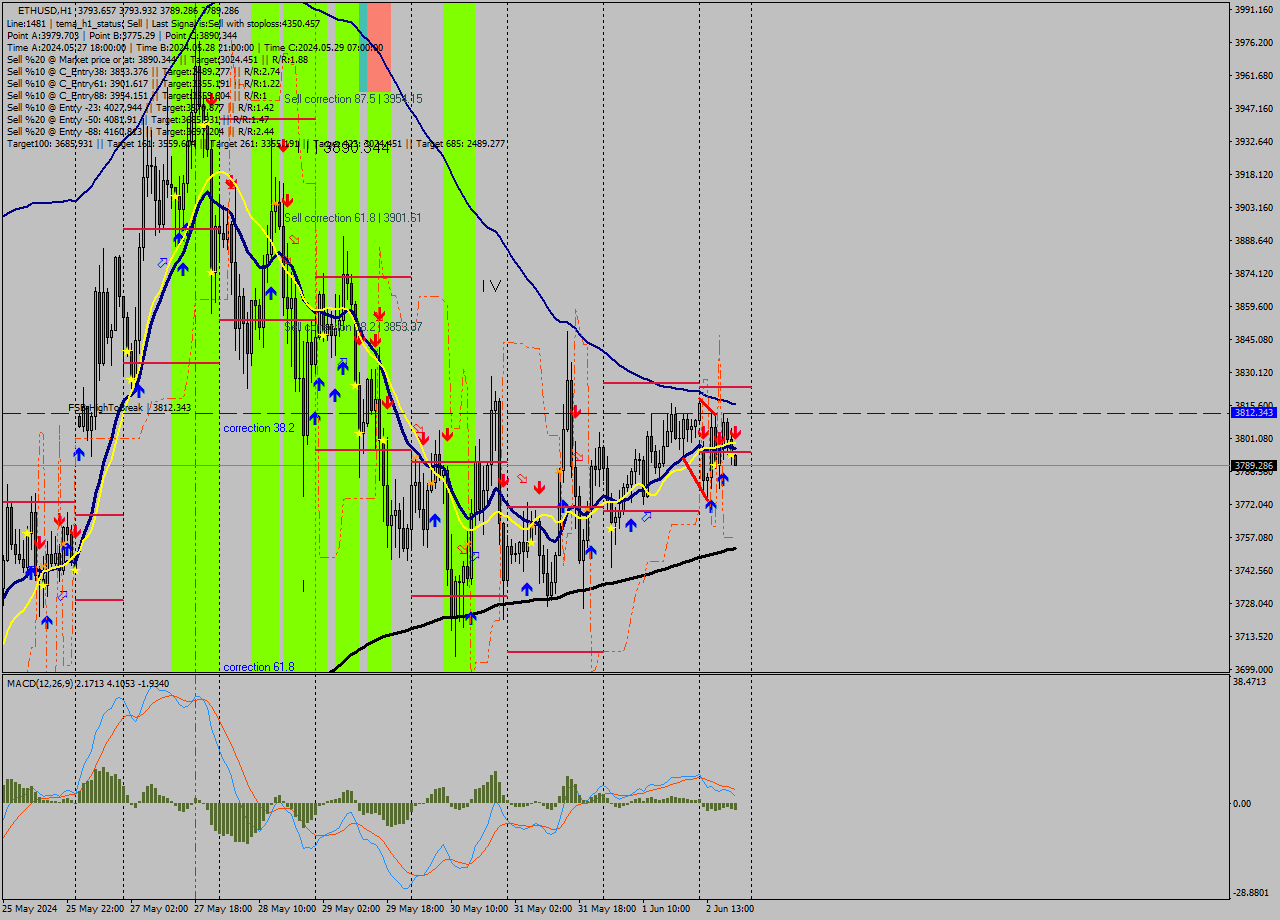Viewport: 1280px width, 920px height.
Task: Click 3859.600 on the price scale
Action: 1253,306
